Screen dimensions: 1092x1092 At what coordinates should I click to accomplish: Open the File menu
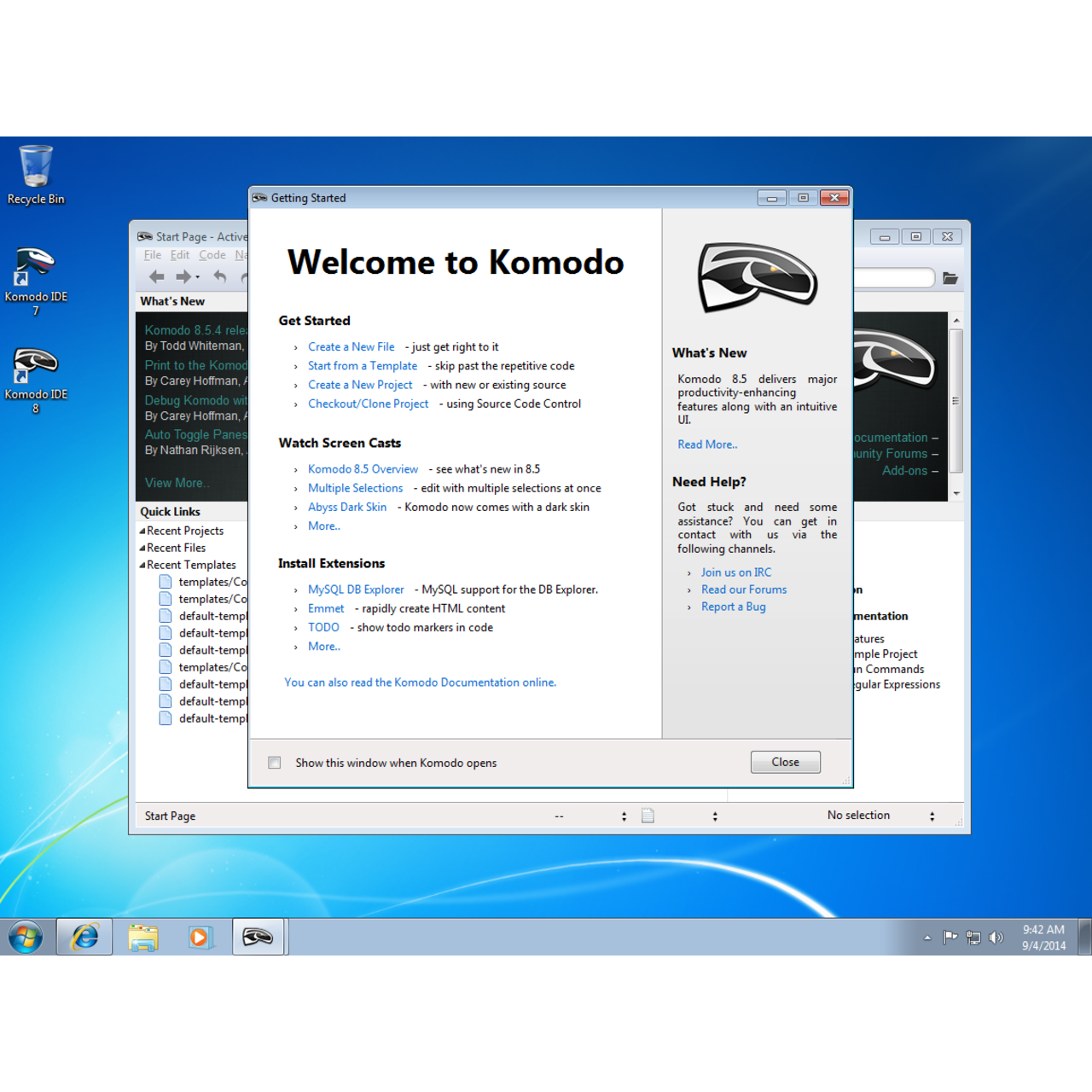click(x=153, y=255)
